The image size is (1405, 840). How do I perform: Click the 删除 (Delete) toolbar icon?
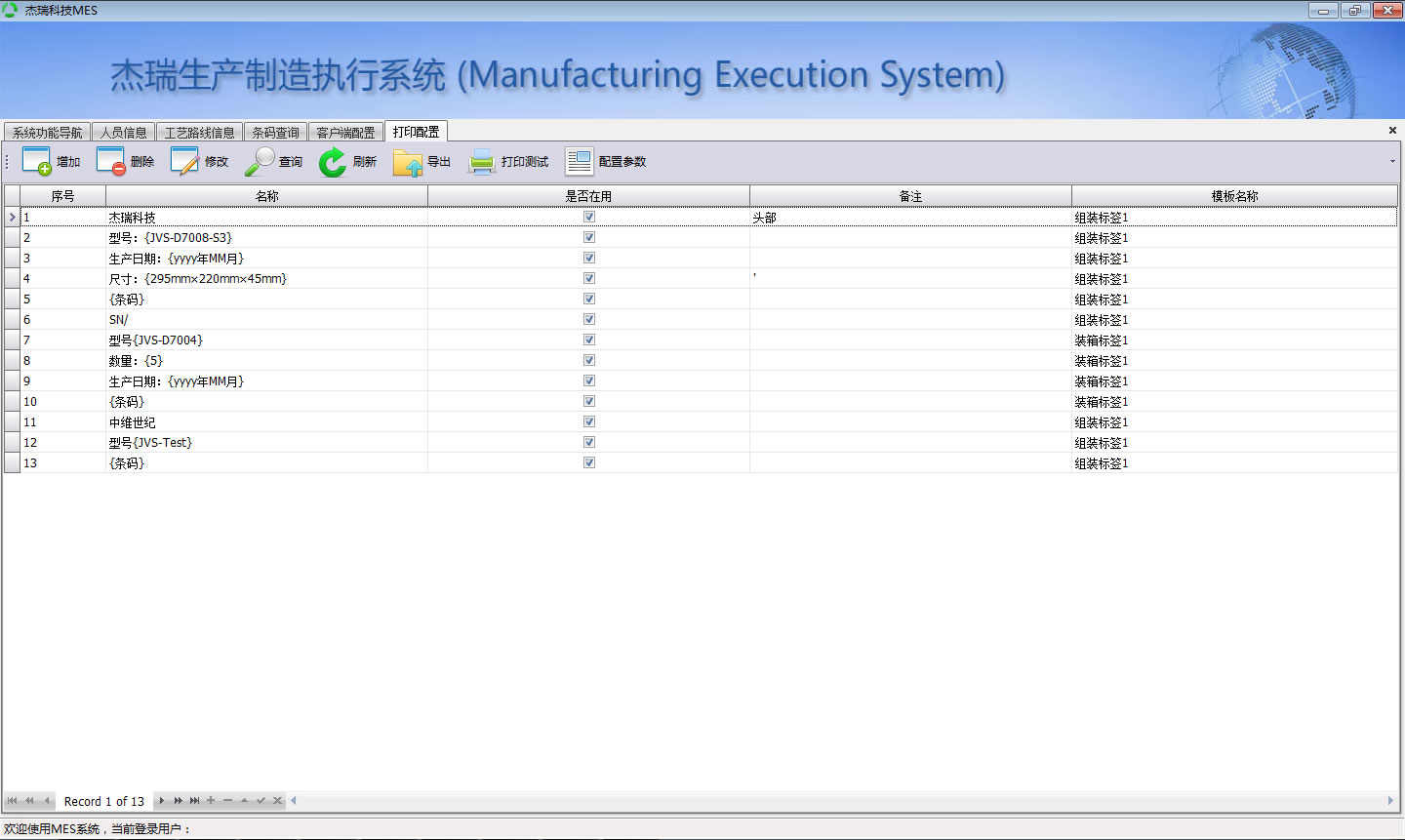tap(110, 161)
